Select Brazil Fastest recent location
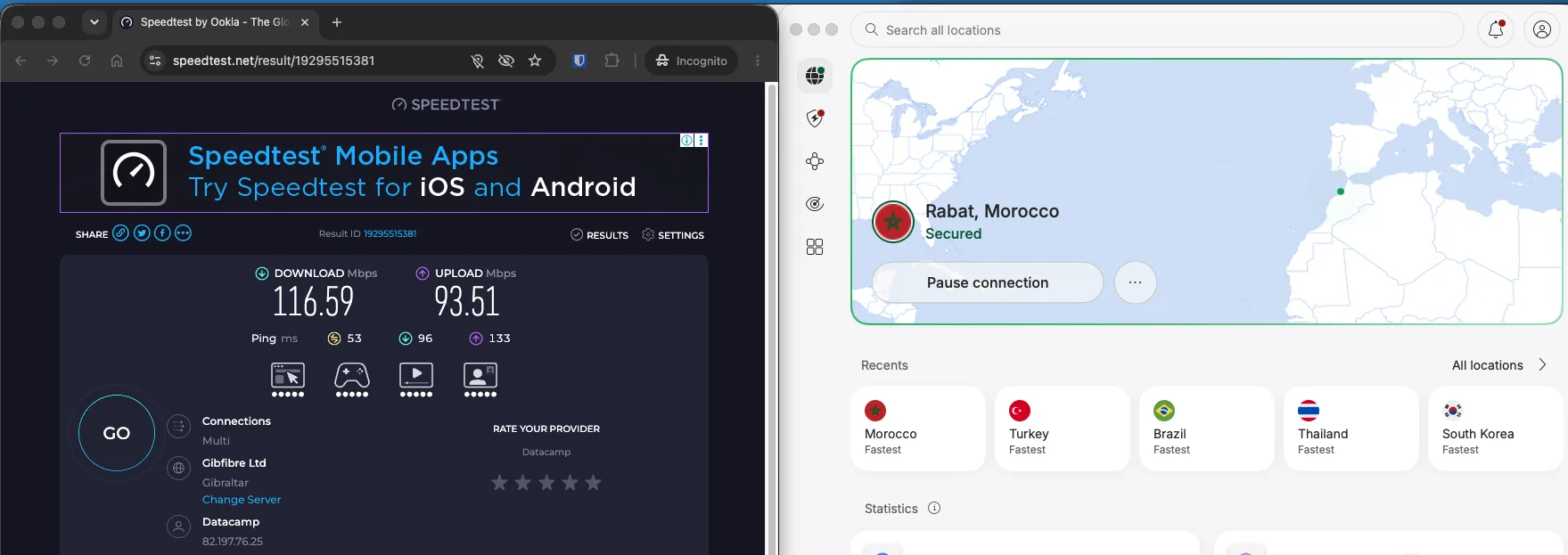Image resolution: width=1568 pixels, height=555 pixels. [1206, 428]
